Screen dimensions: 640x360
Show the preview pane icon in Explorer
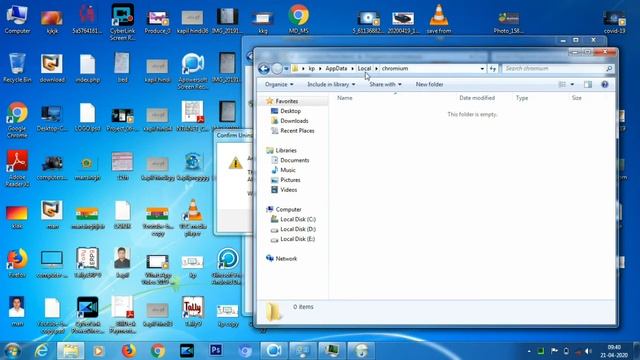tap(588, 84)
